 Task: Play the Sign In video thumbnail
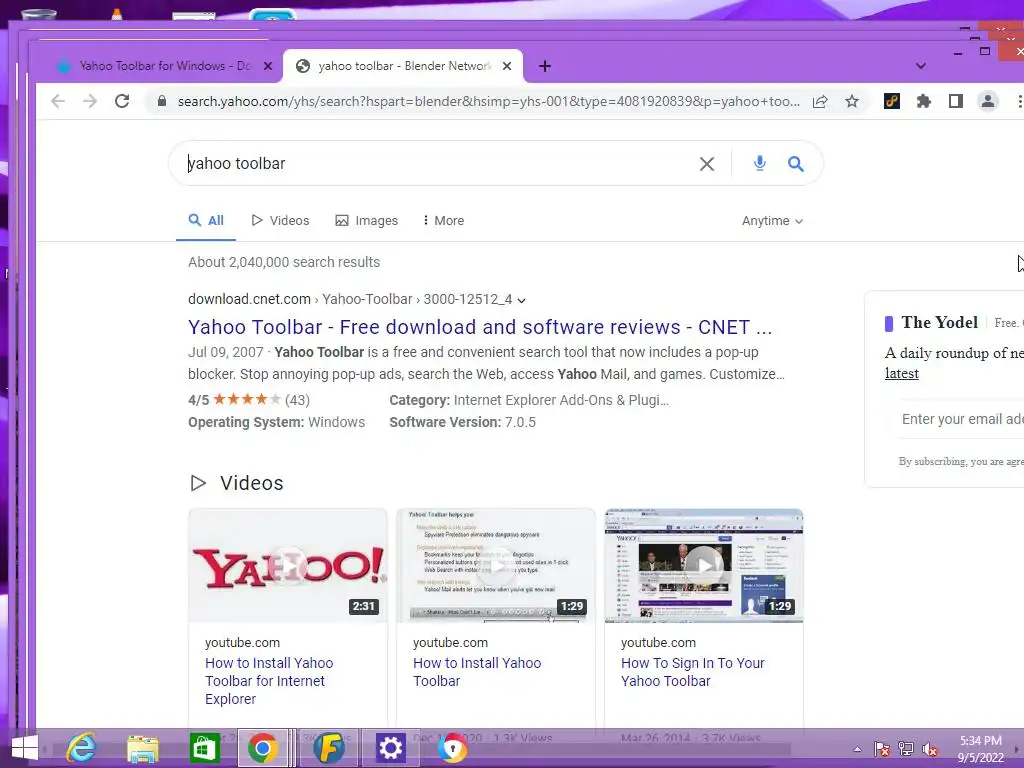point(704,566)
